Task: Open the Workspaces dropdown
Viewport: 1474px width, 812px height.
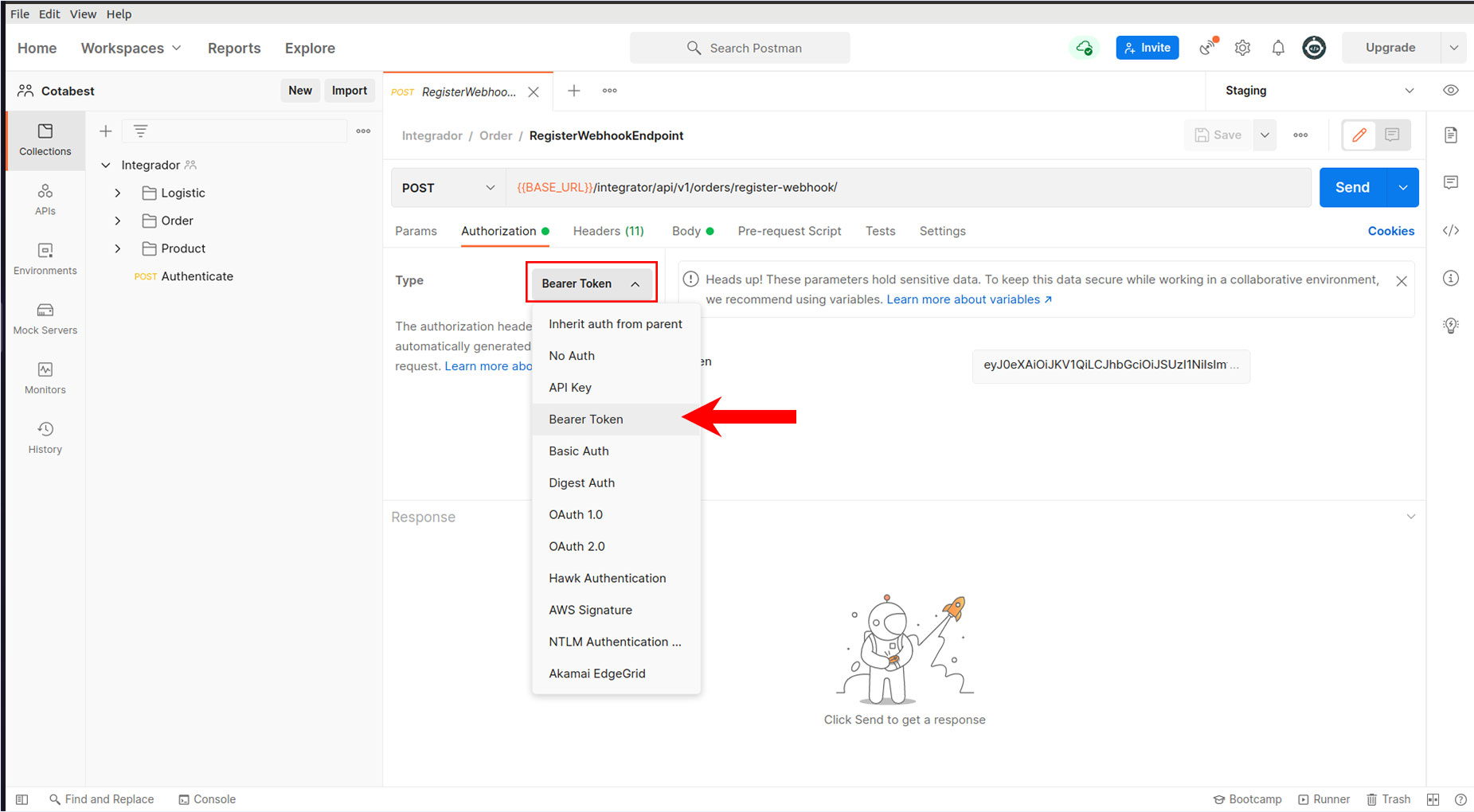Action: 131,48
